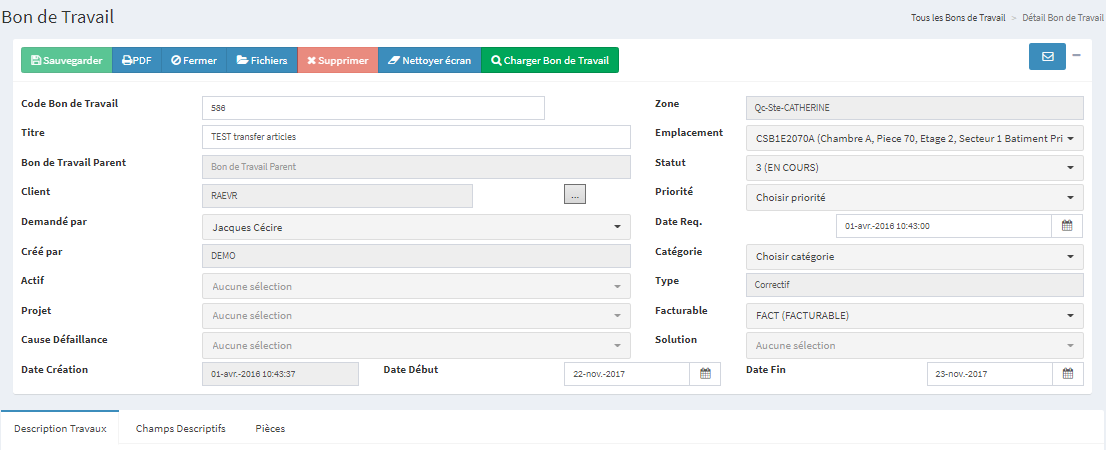This screenshot has height=450, width=1106.
Task: Click the Date Fin input 23-nov.-2017
Action: pos(990,374)
